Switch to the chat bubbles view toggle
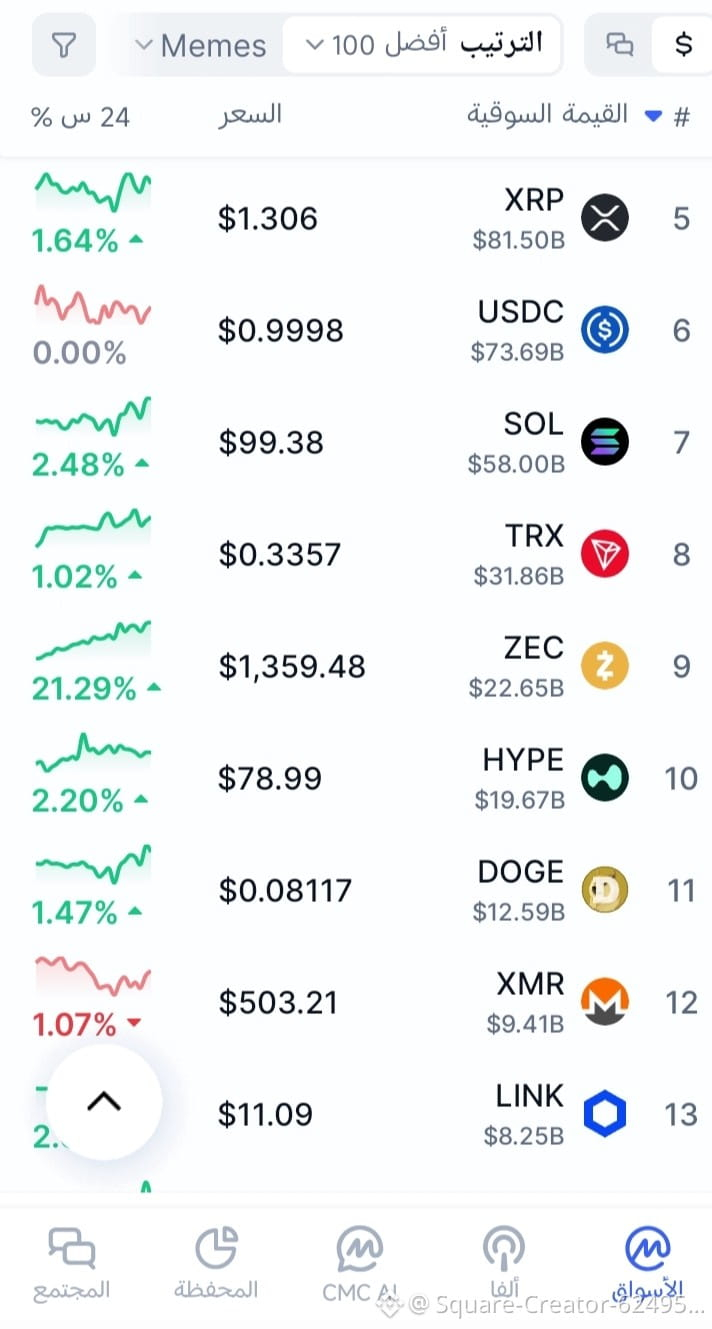The width and height of the screenshot is (712, 1329). pos(621,44)
